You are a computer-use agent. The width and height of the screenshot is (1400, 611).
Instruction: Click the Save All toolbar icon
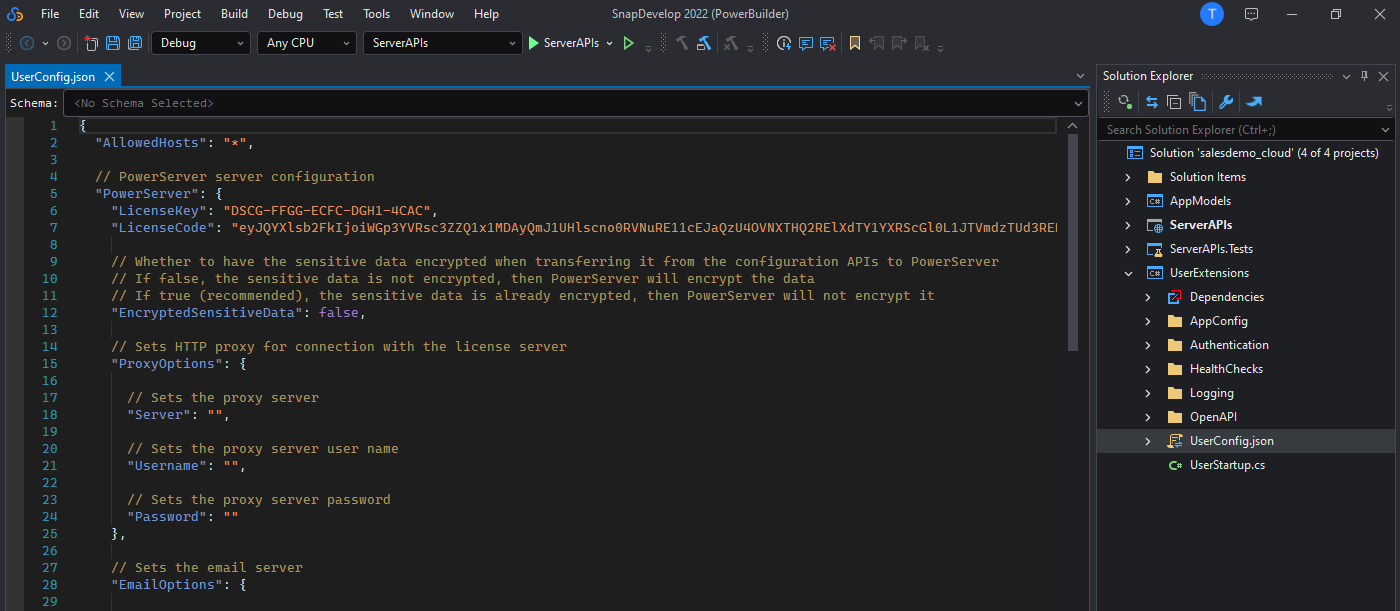tap(134, 43)
